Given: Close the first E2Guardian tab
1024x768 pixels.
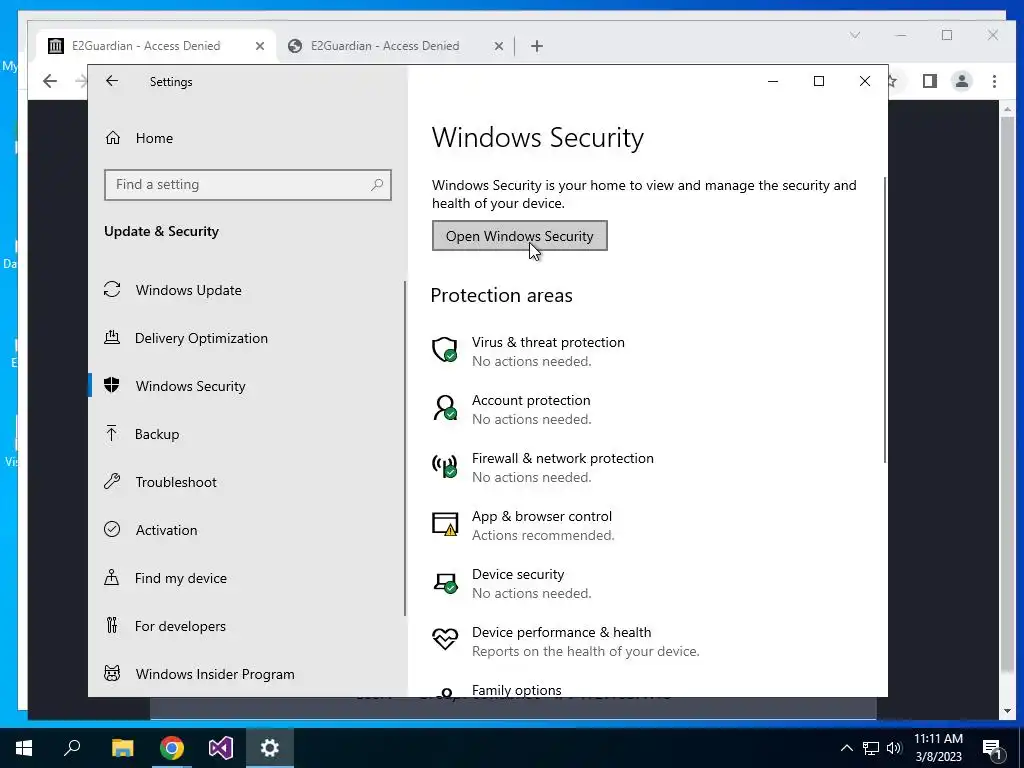Looking at the screenshot, I should pos(260,46).
